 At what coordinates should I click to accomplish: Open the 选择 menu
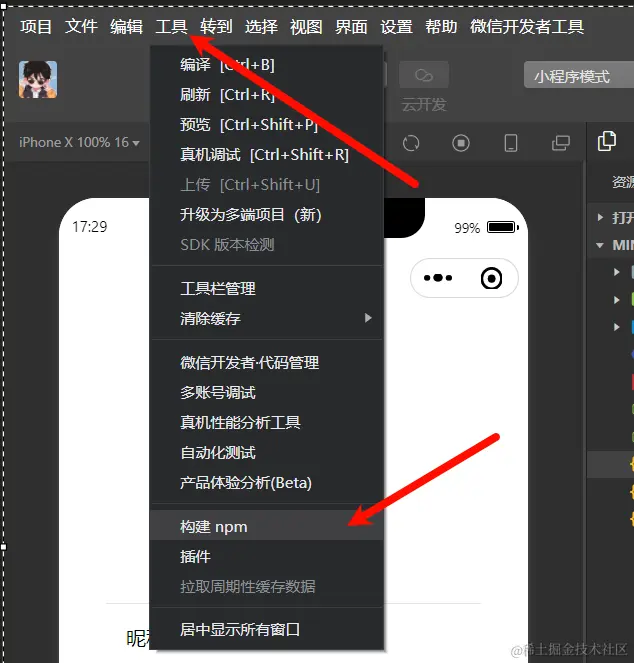261,27
